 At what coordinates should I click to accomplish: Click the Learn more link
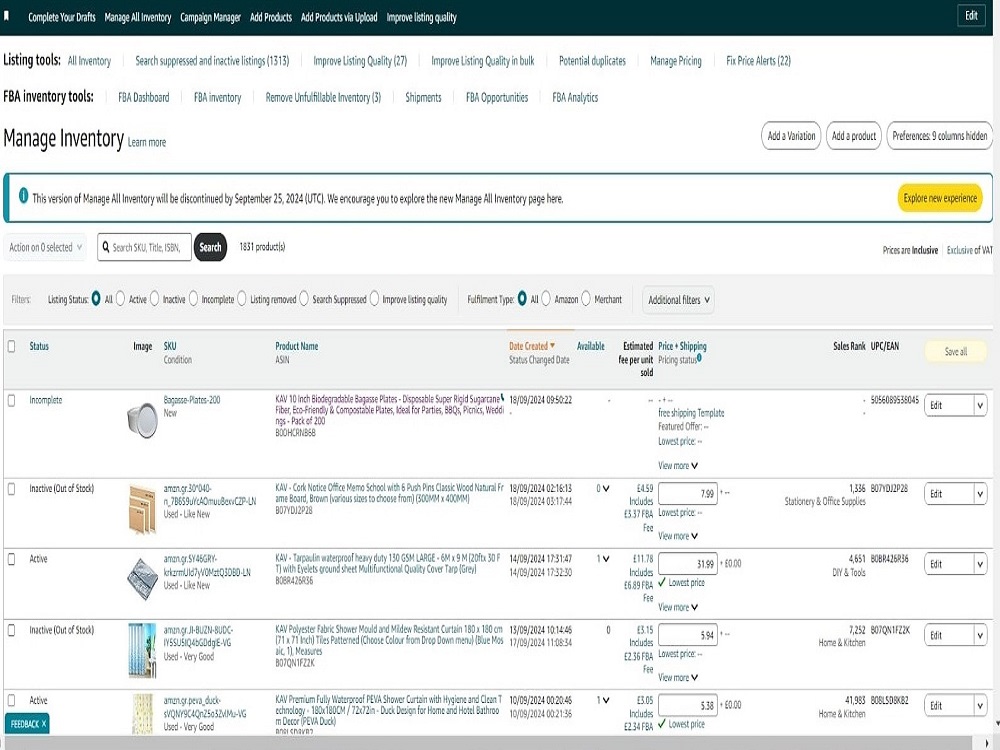tap(147, 142)
